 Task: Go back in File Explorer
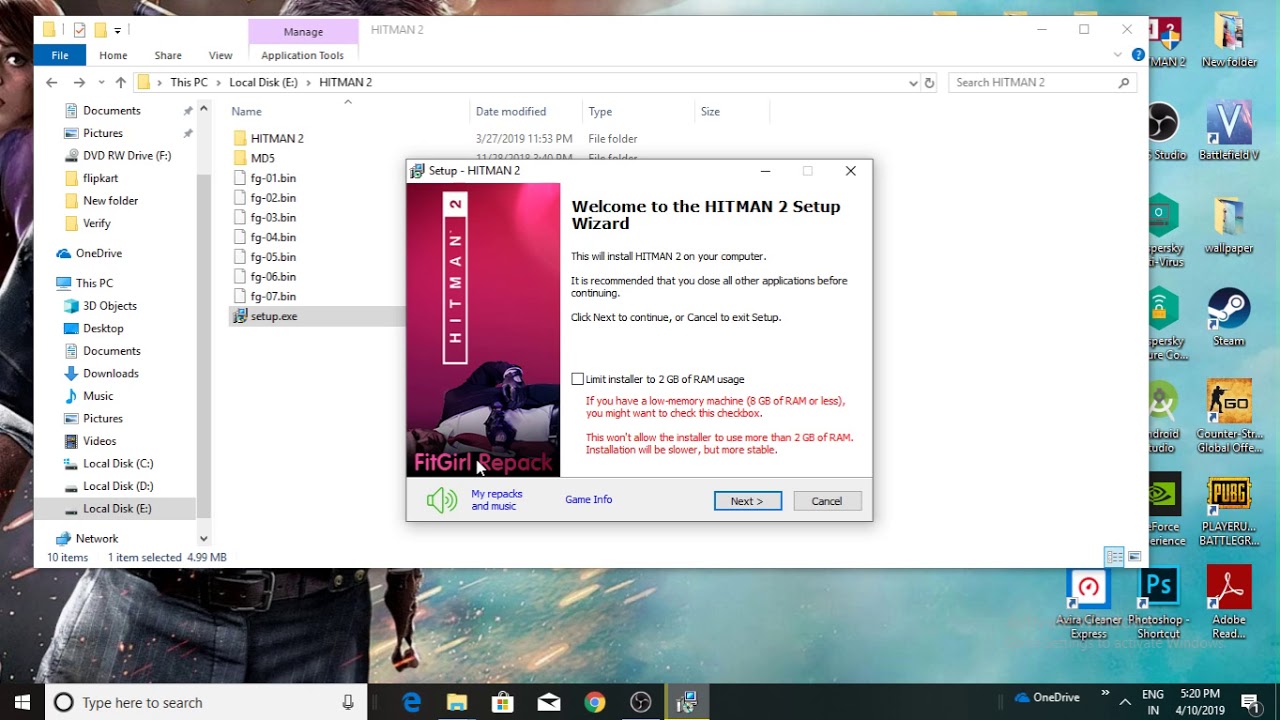click(x=52, y=83)
